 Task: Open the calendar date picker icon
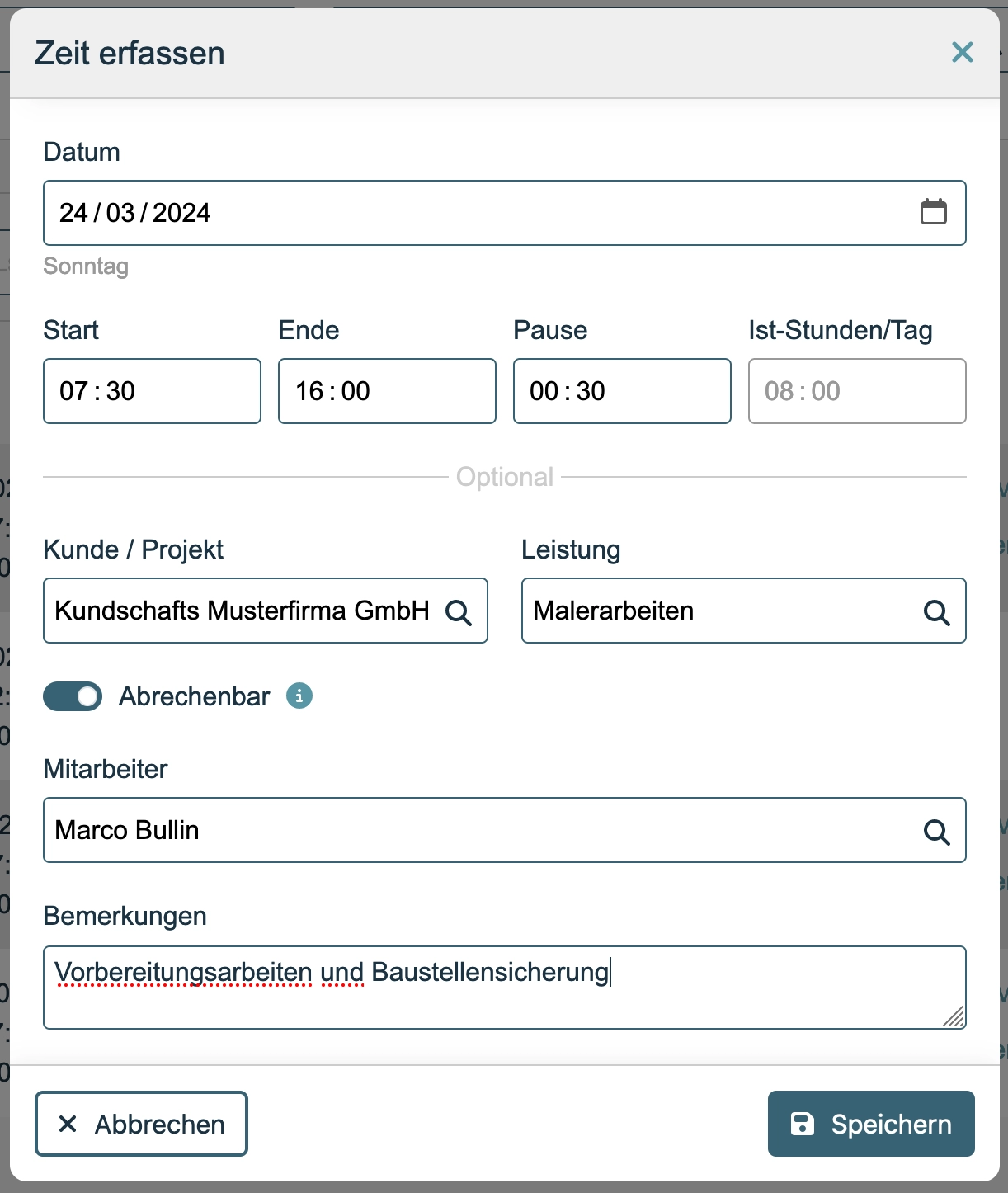(934, 212)
